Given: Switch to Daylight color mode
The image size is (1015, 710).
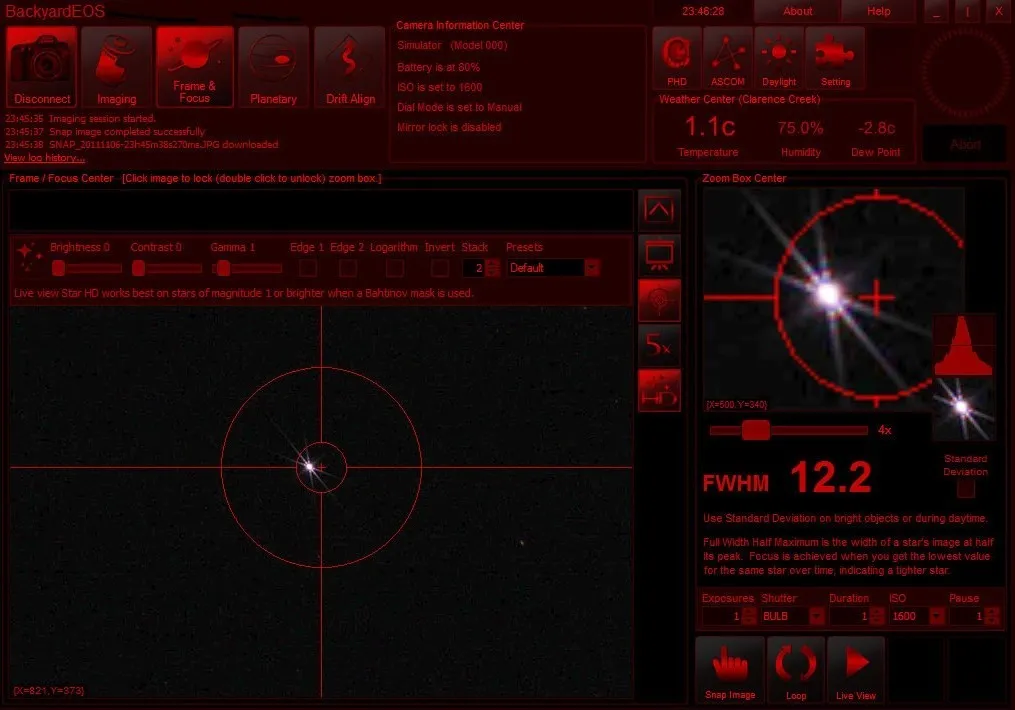Looking at the screenshot, I should point(779,58).
